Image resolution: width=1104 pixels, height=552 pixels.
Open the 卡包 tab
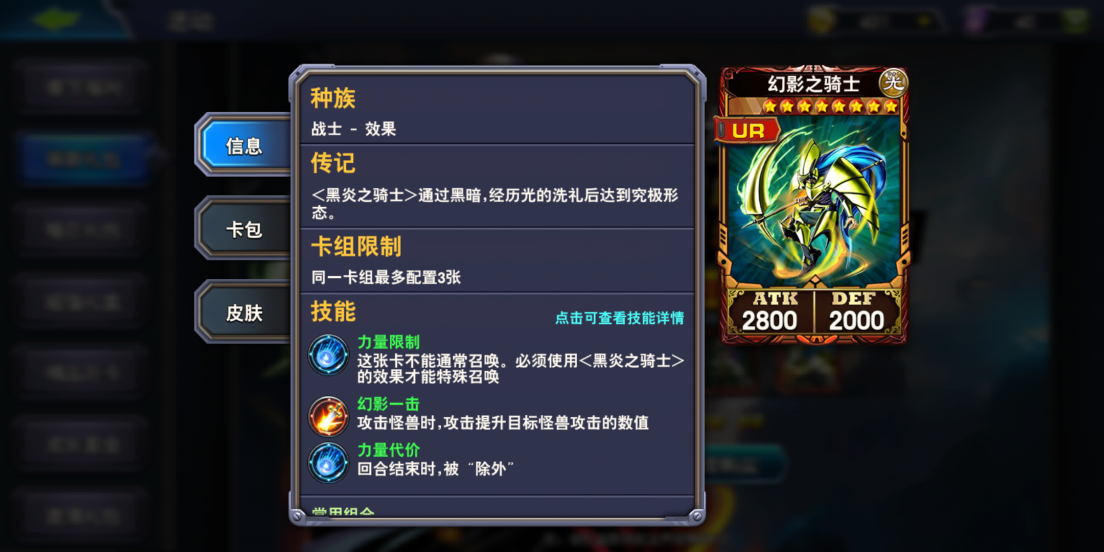click(x=244, y=230)
